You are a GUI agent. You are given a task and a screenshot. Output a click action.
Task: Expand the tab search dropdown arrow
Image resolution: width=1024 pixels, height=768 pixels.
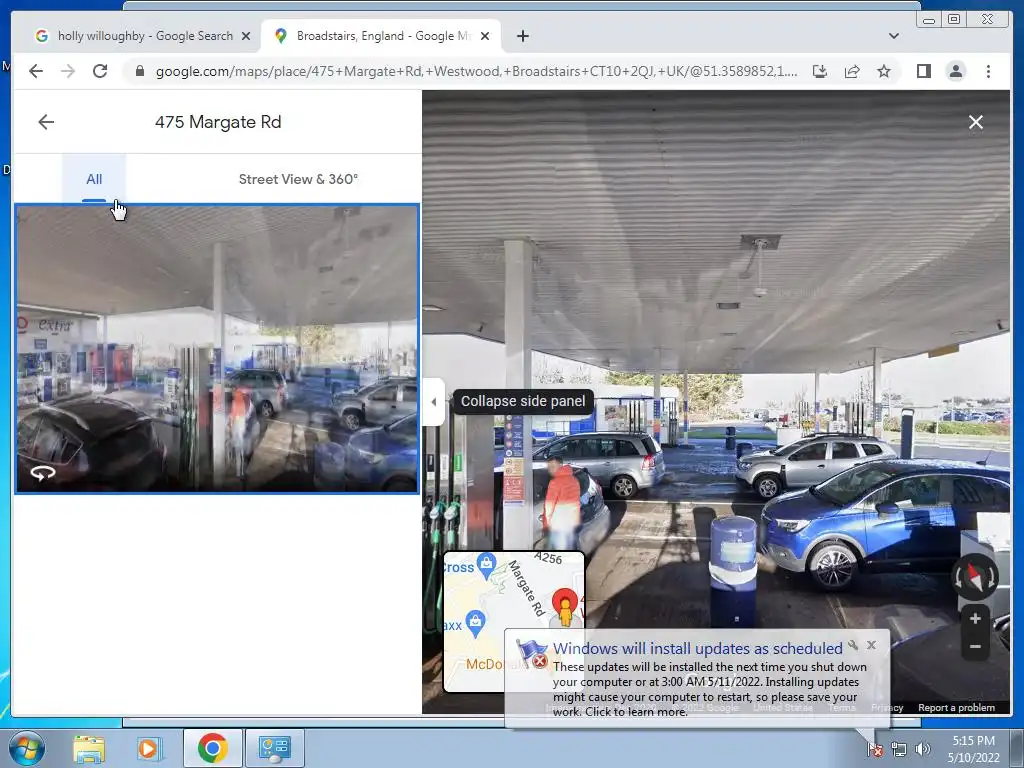click(893, 36)
